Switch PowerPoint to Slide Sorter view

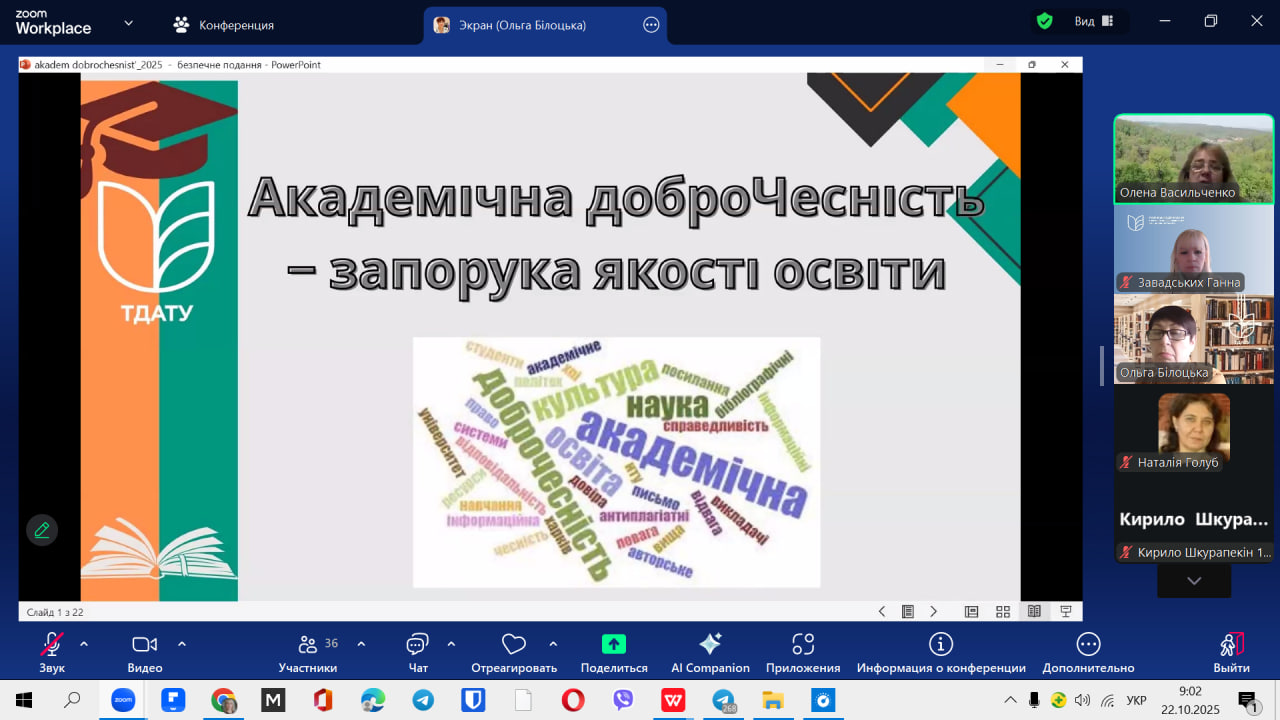click(x=1003, y=611)
